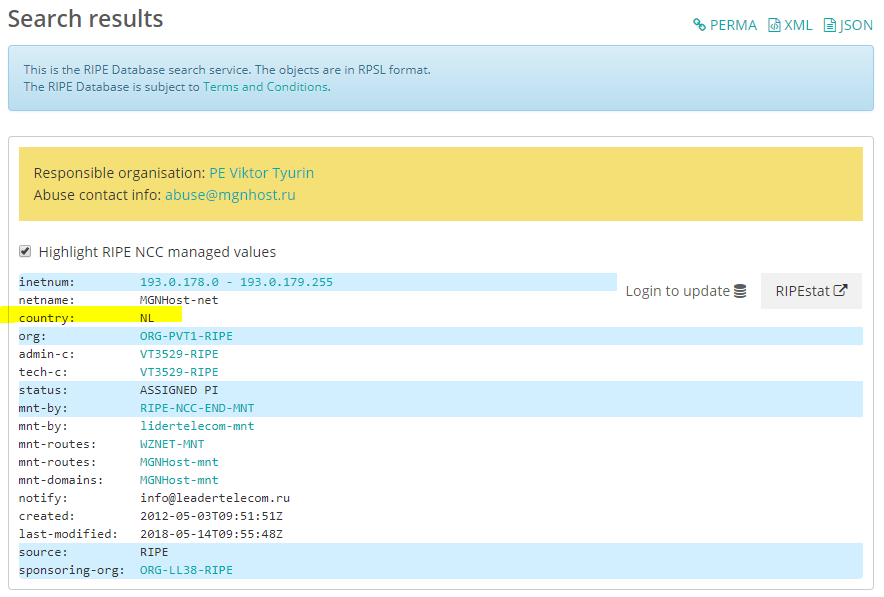Open org ORG-PVT1-RIPE
This screenshot has height=597, width=884.
click(x=186, y=336)
